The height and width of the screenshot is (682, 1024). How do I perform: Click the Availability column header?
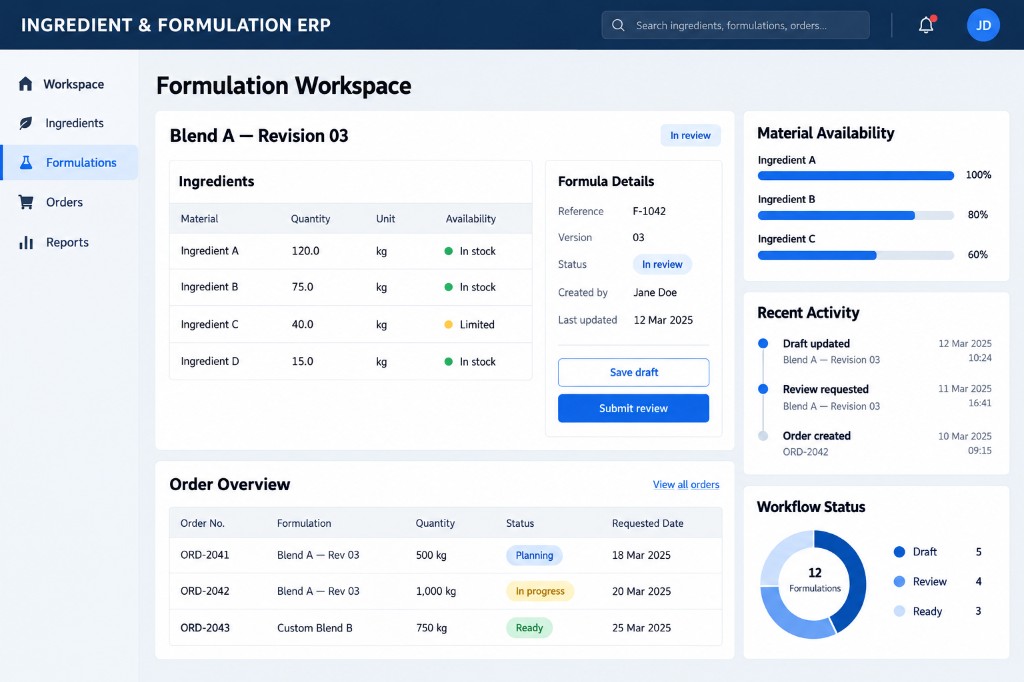pos(471,219)
